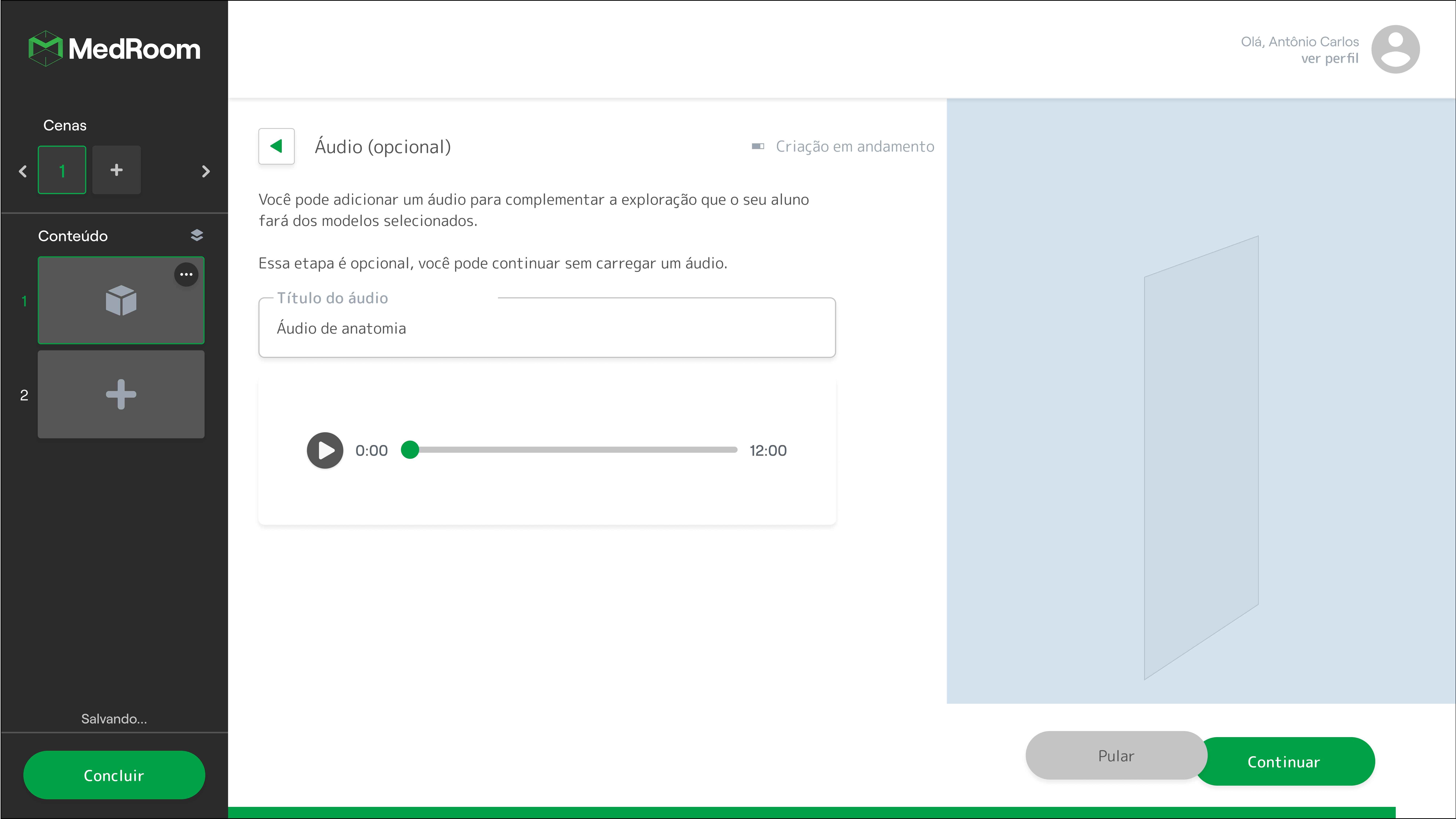1456x819 pixels.
Task: Click the 3D model preview panel
Action: tap(1201, 401)
